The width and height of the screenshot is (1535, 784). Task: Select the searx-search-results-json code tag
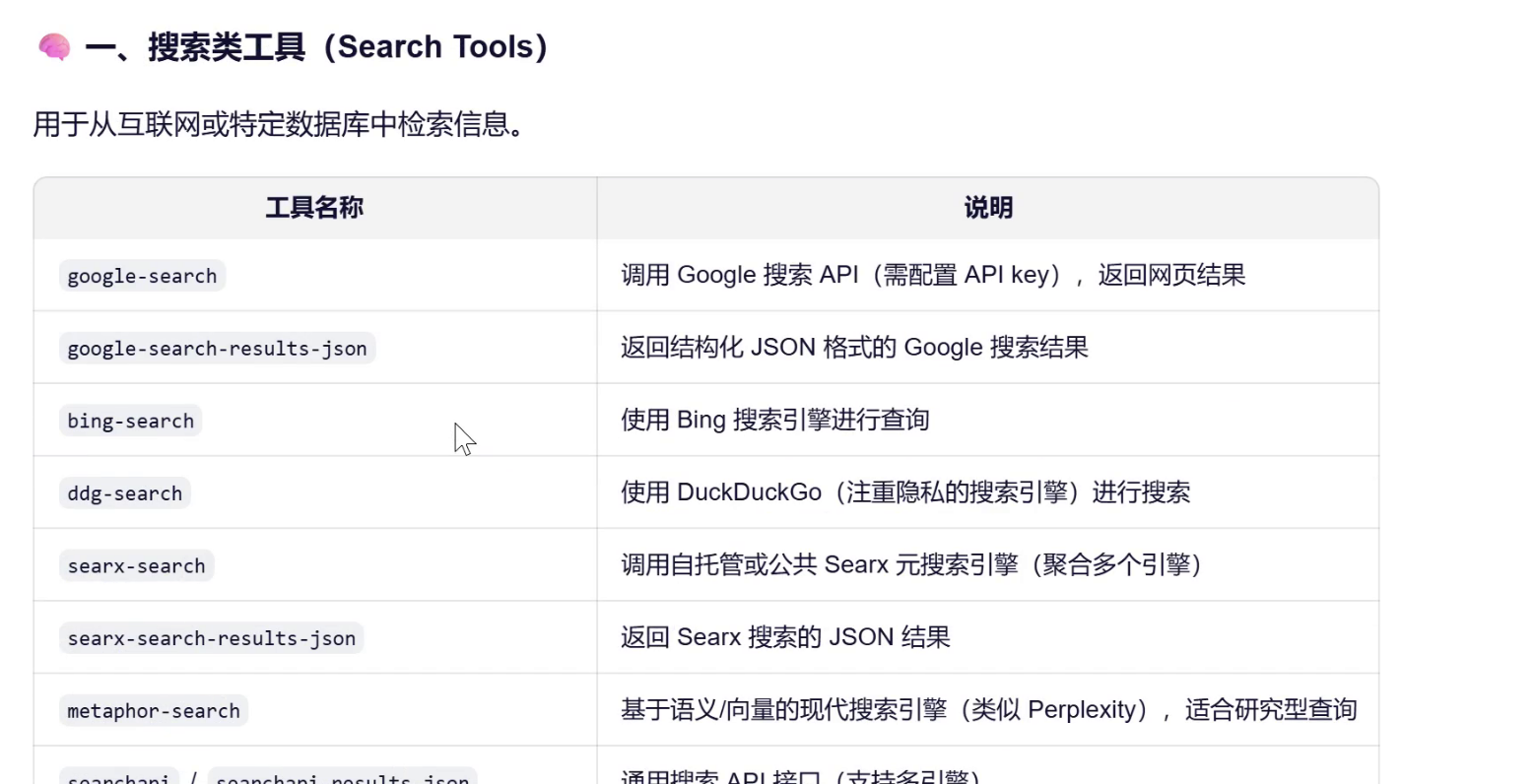pyautogui.click(x=211, y=638)
